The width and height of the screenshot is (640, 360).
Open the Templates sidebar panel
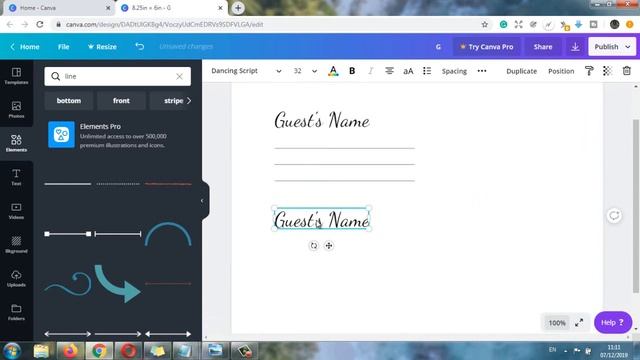tap(16, 76)
